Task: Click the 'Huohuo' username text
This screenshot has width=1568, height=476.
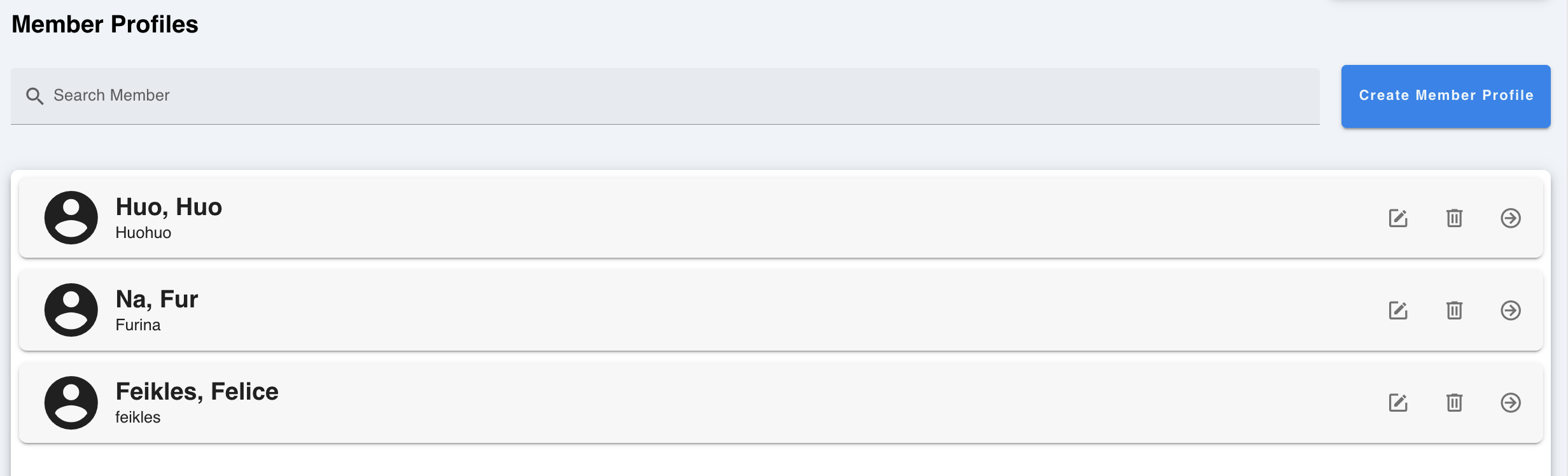Action: (143, 232)
